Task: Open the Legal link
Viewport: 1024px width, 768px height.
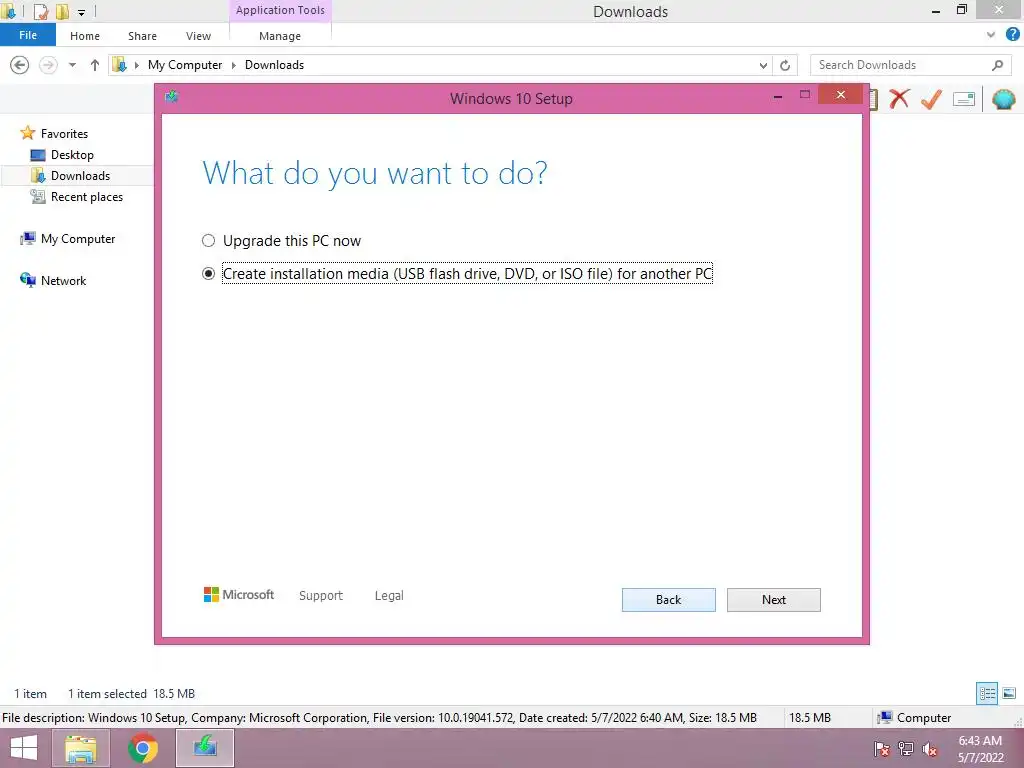Action: pos(389,596)
